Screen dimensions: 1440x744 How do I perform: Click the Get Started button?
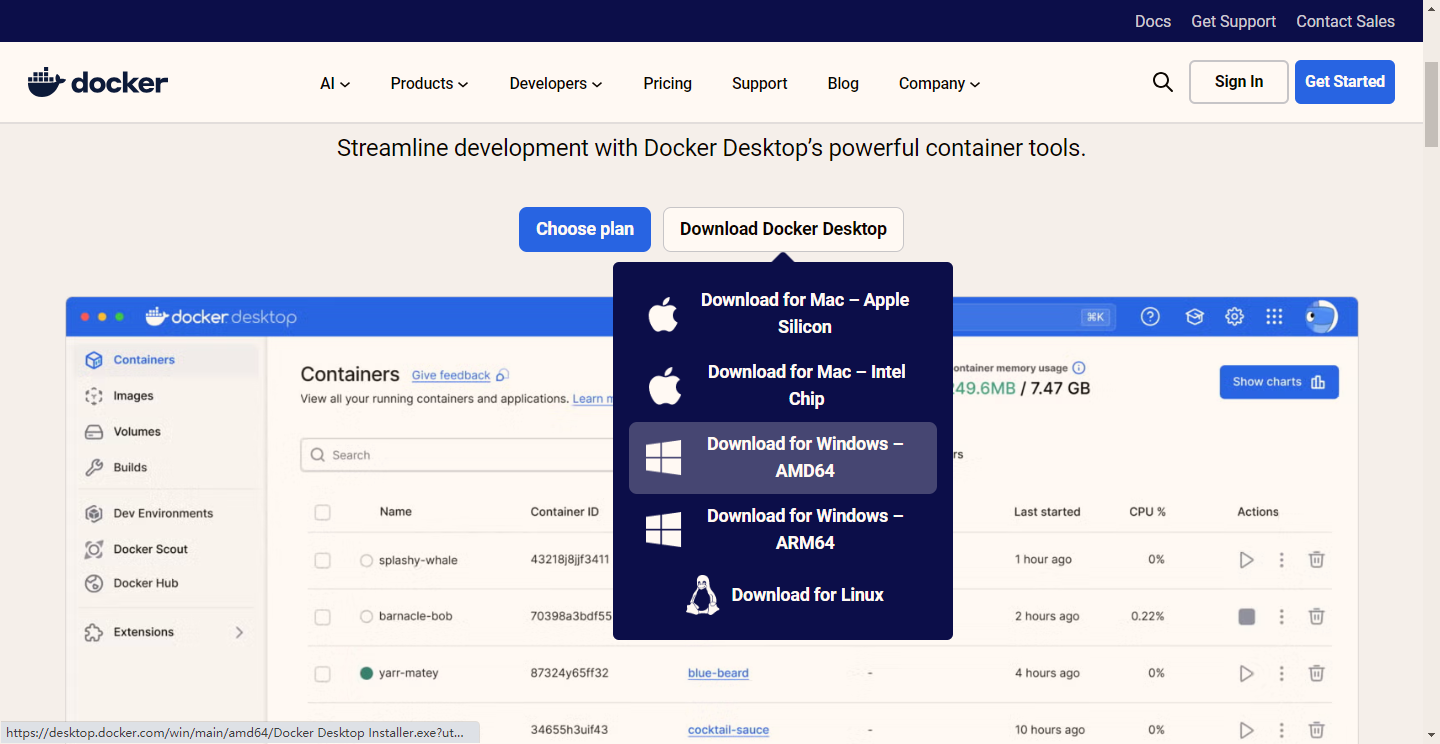(x=1345, y=82)
